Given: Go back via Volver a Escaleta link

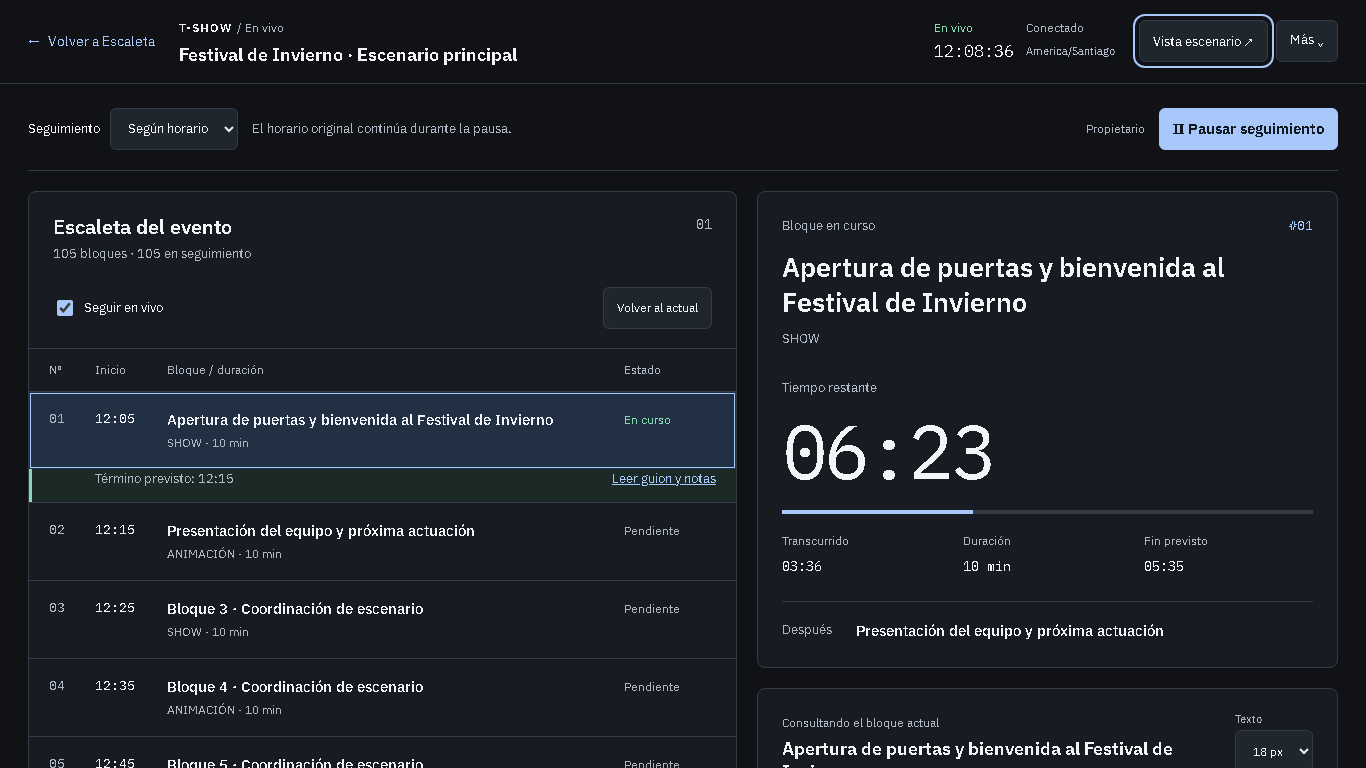Looking at the screenshot, I should [91, 41].
